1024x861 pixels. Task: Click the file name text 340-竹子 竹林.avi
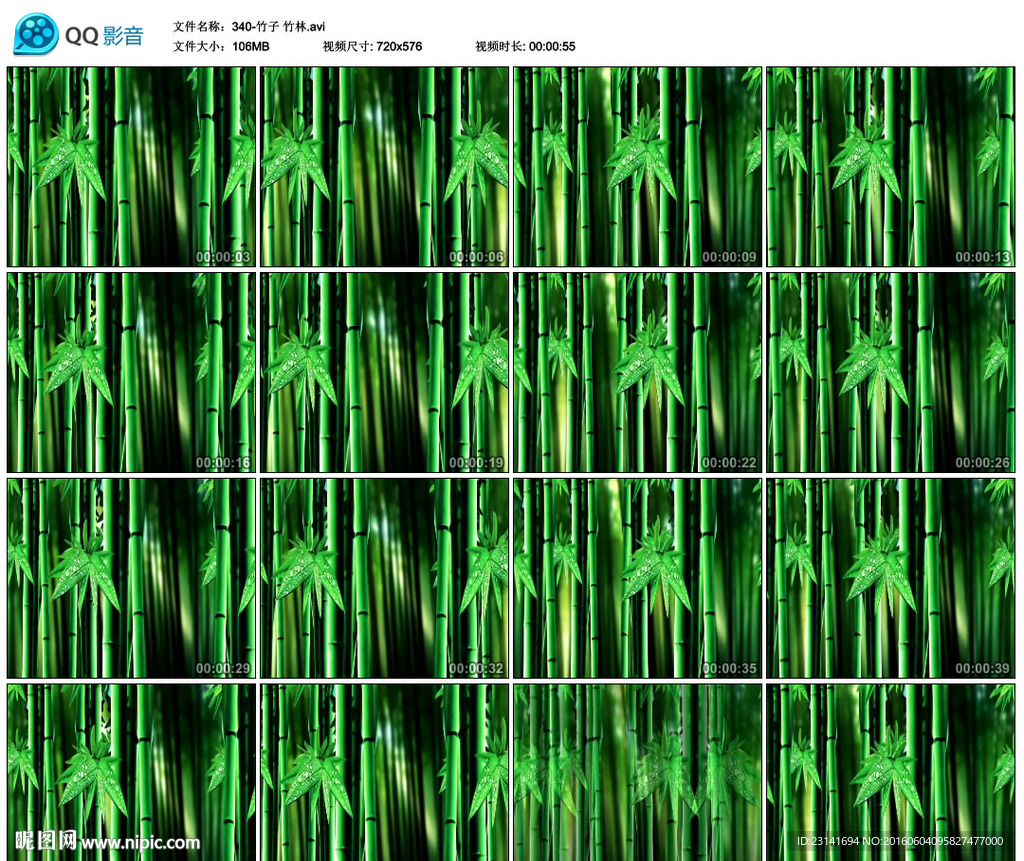(278, 27)
